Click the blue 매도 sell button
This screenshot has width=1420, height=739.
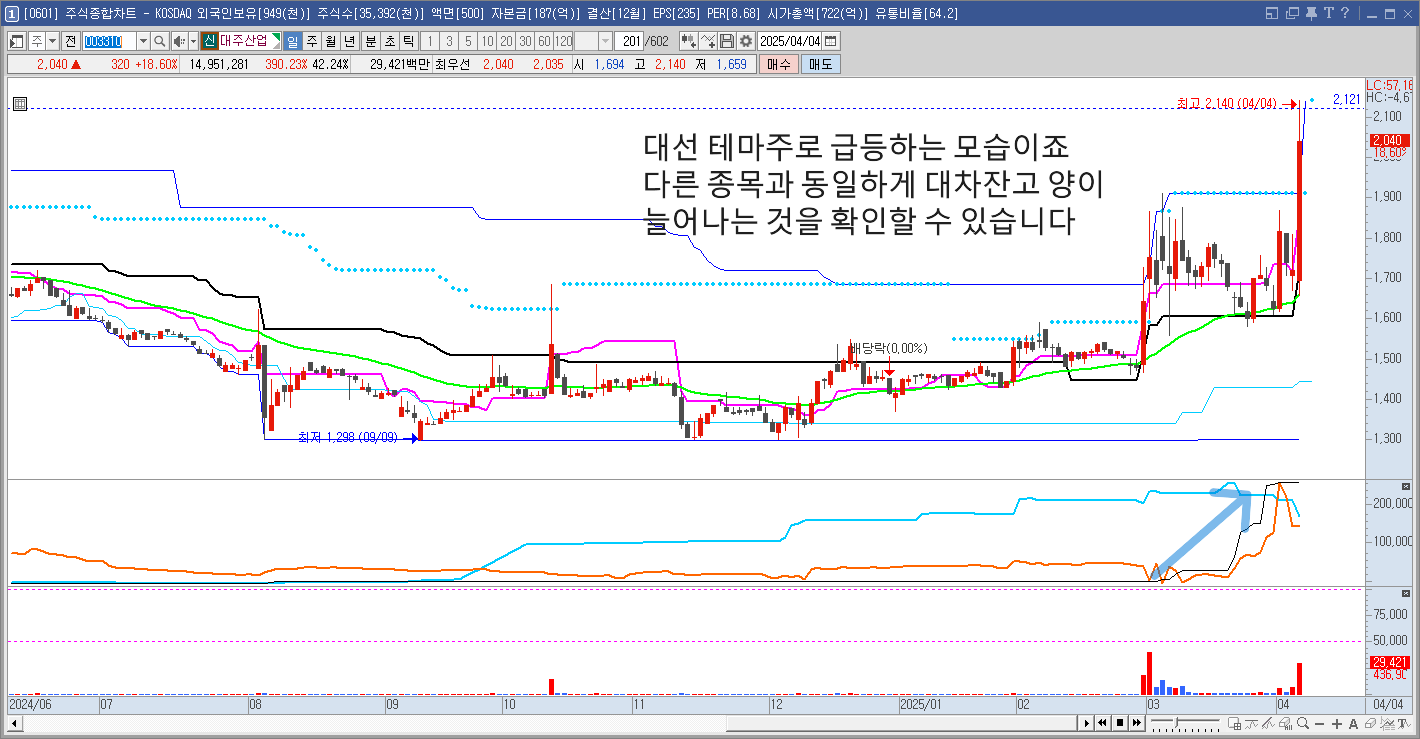click(821, 64)
